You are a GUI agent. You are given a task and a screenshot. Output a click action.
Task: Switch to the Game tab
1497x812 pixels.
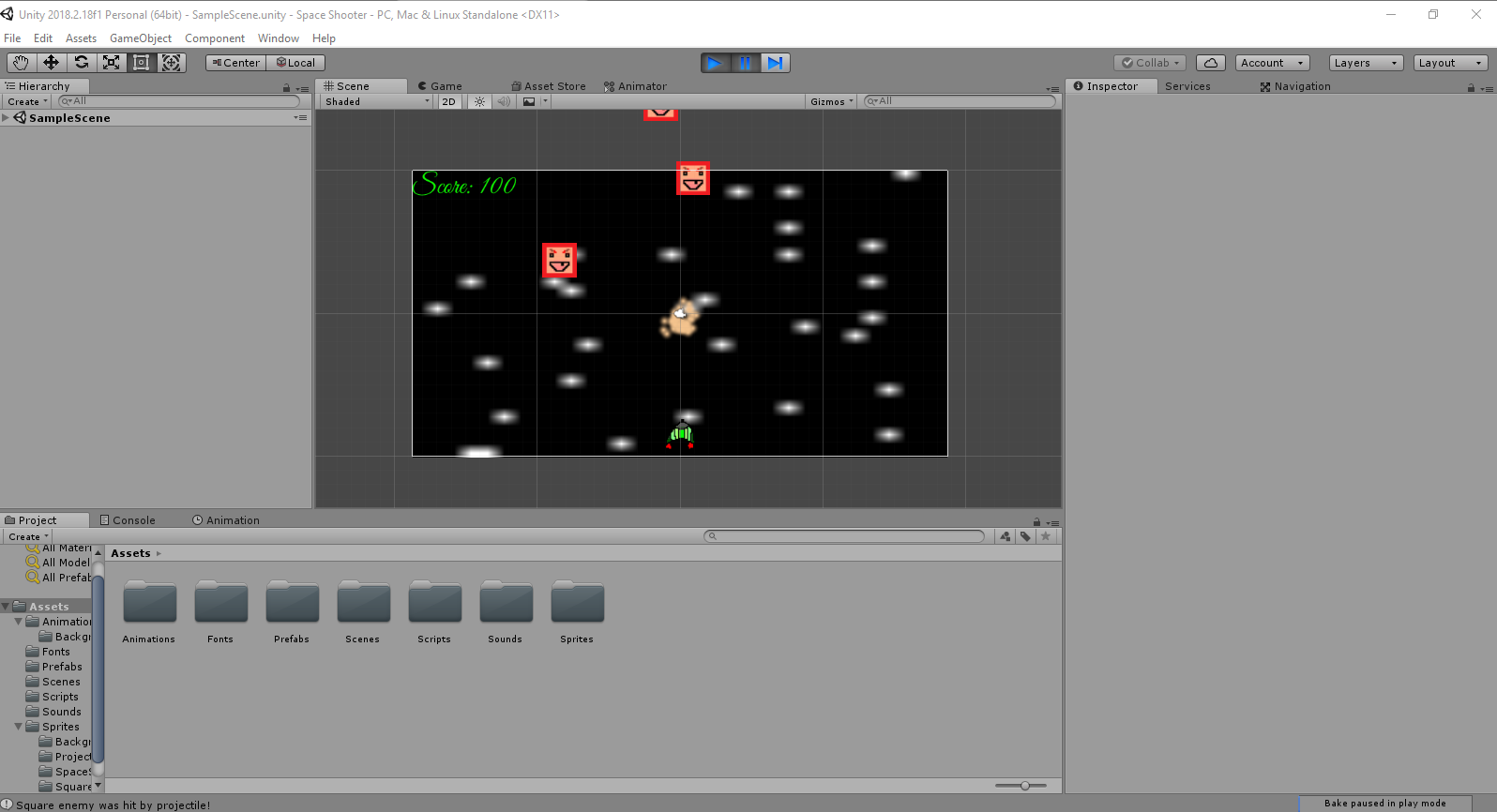(x=440, y=86)
